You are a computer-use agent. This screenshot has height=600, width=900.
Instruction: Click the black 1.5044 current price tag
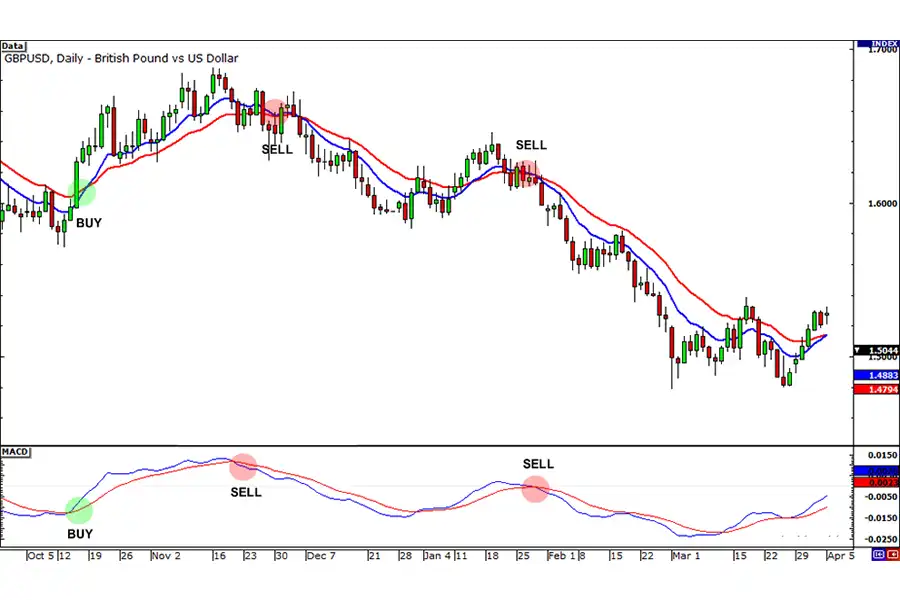tap(876, 350)
